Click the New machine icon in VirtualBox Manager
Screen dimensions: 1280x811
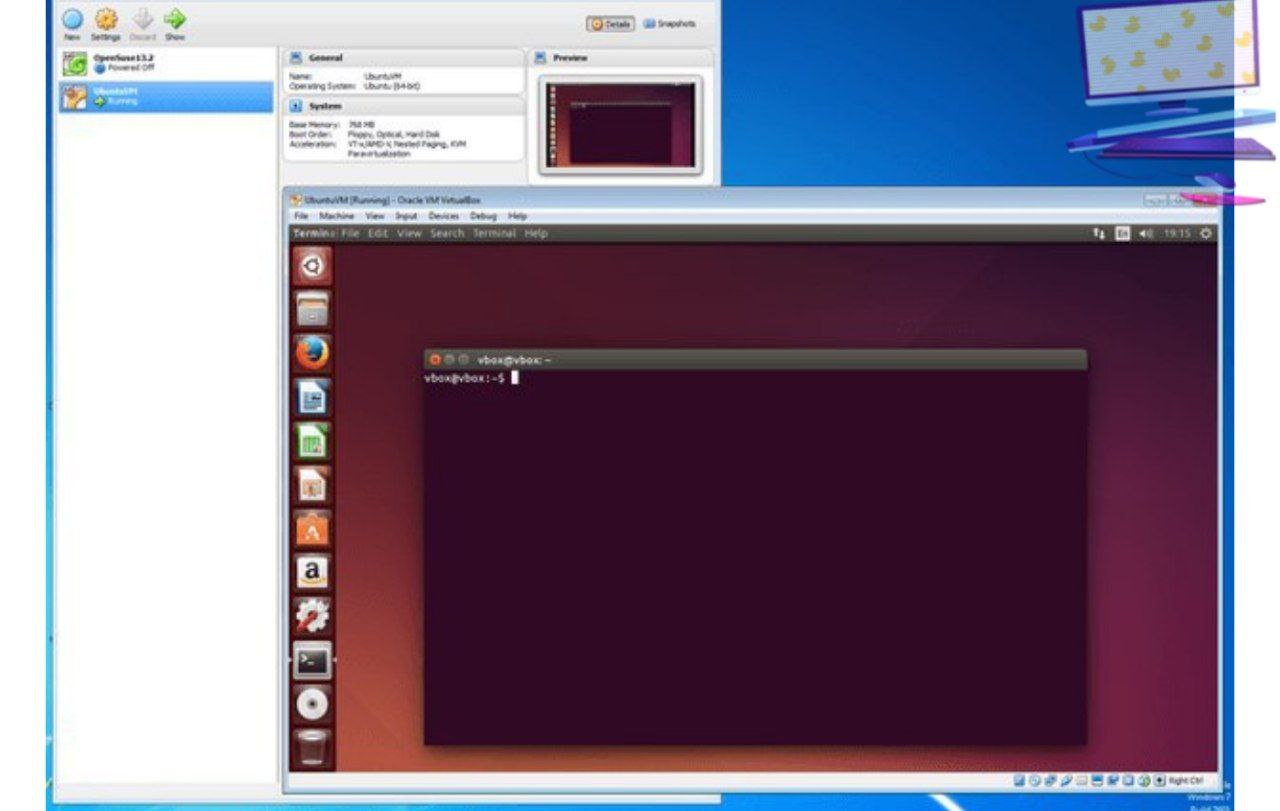(72, 19)
